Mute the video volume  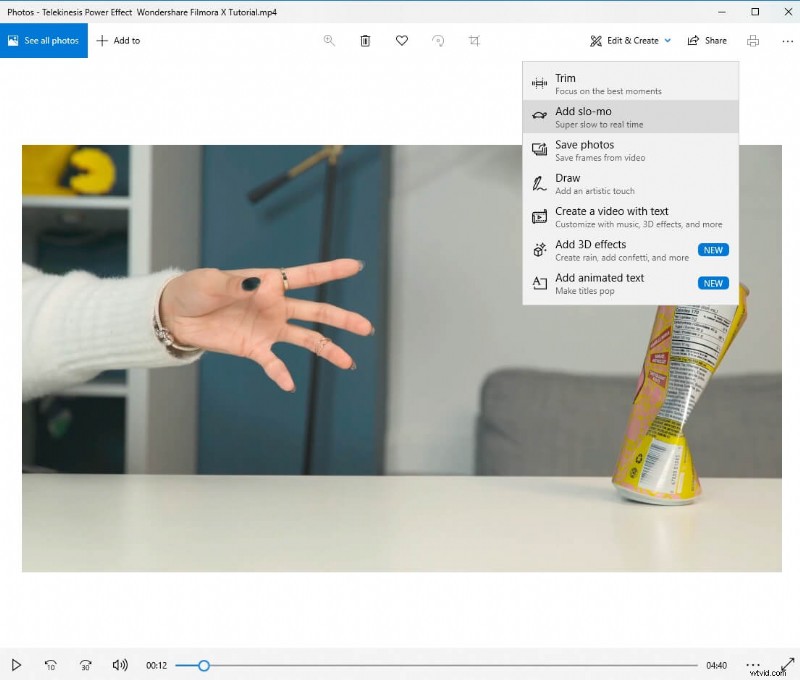(120, 664)
